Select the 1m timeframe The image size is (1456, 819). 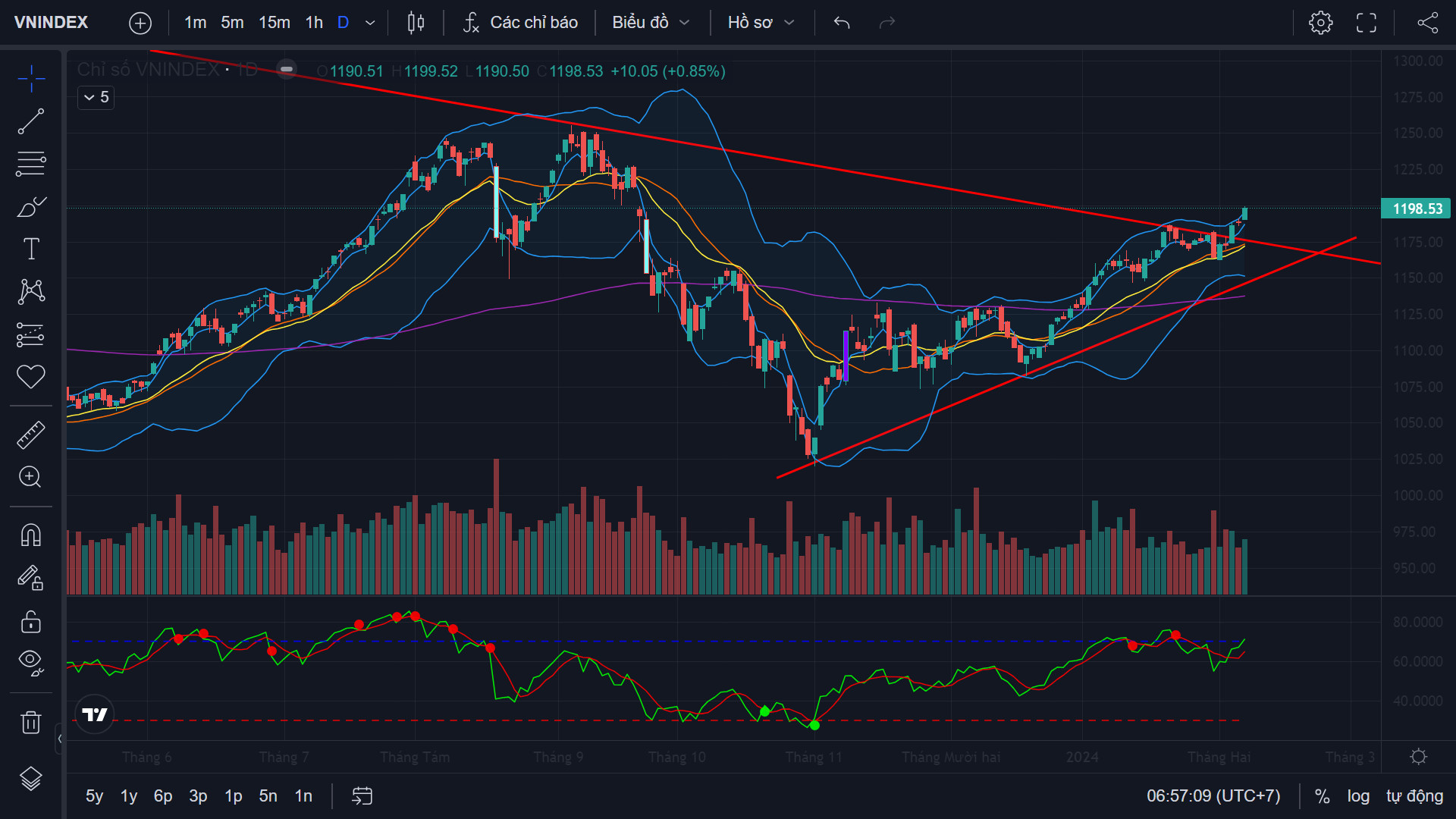point(196,23)
